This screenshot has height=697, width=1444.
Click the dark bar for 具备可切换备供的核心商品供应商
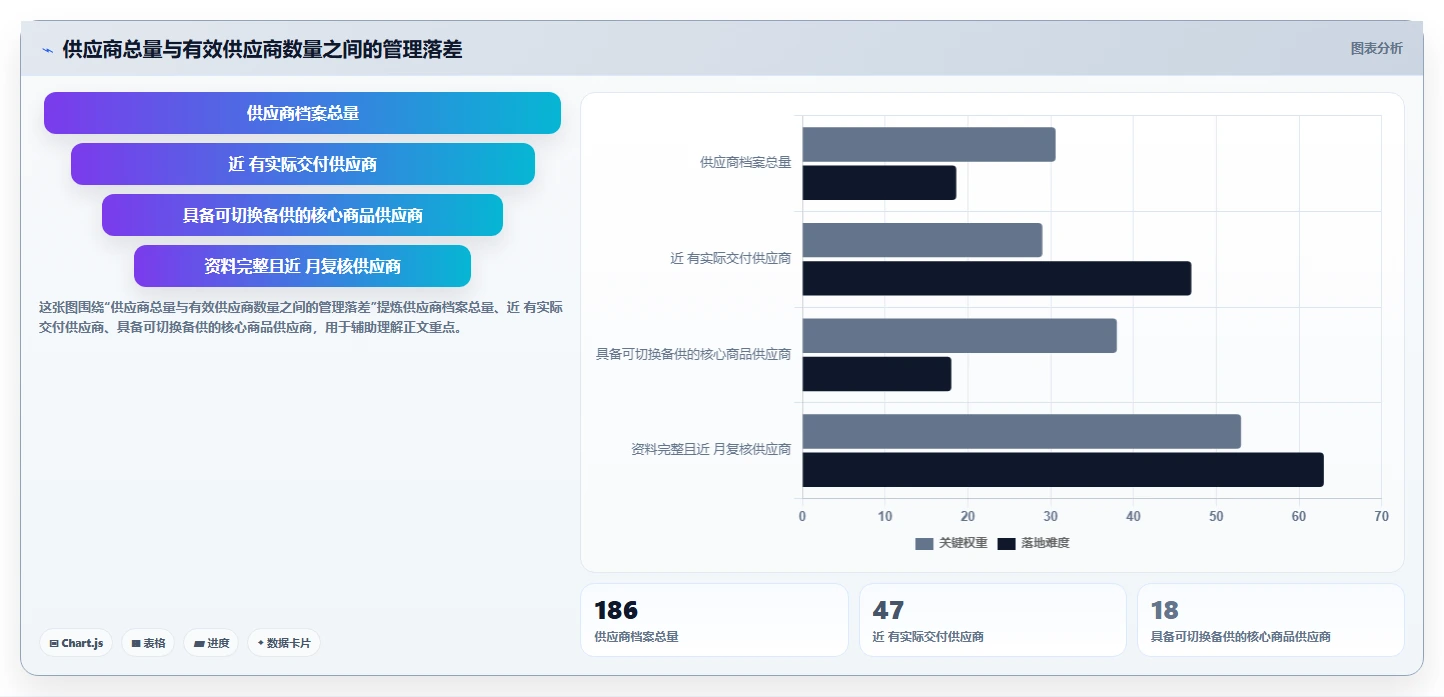tap(877, 374)
